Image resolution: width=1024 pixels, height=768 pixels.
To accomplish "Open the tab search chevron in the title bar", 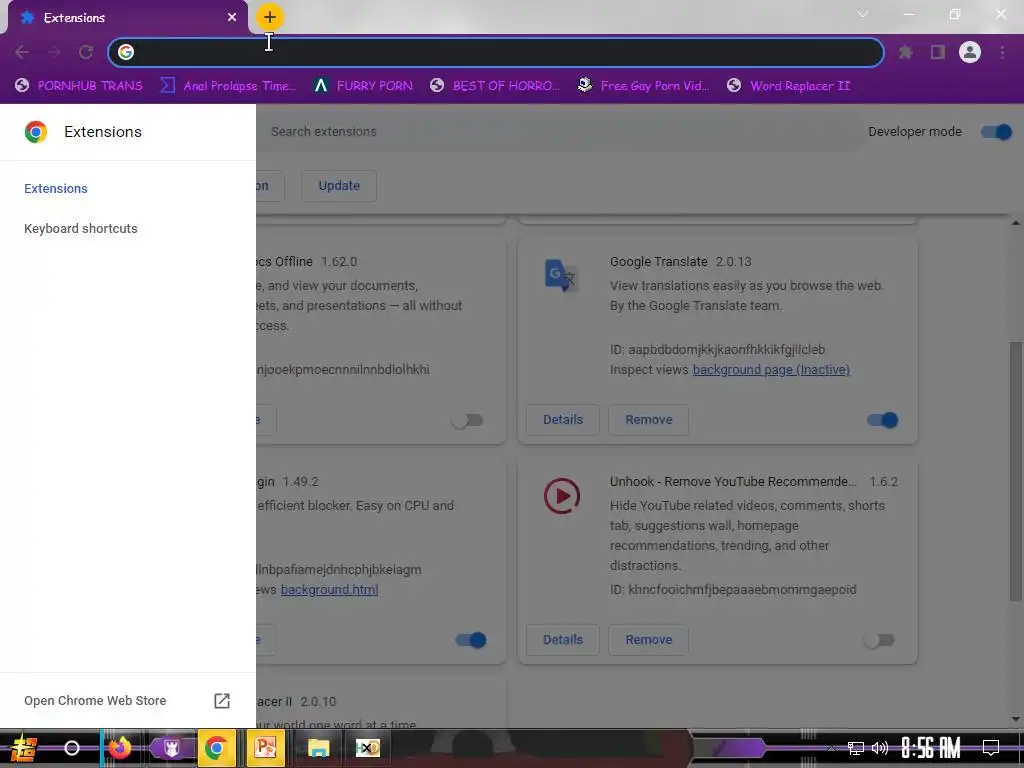I will coord(863,14).
